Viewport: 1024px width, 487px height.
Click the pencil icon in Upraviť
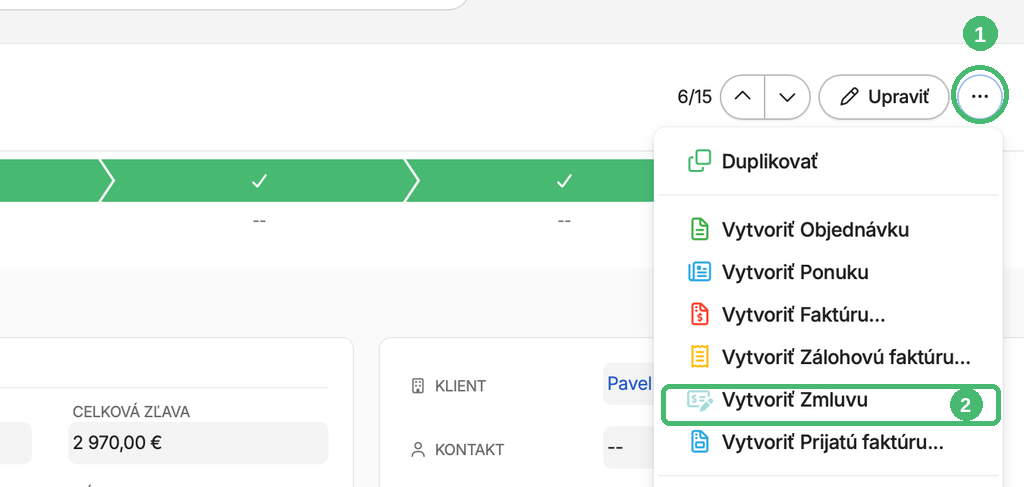tap(849, 97)
